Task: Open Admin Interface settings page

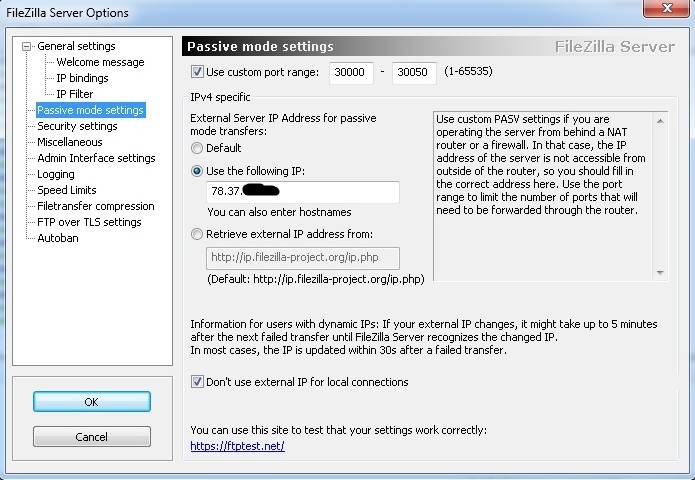Action: 96,158
